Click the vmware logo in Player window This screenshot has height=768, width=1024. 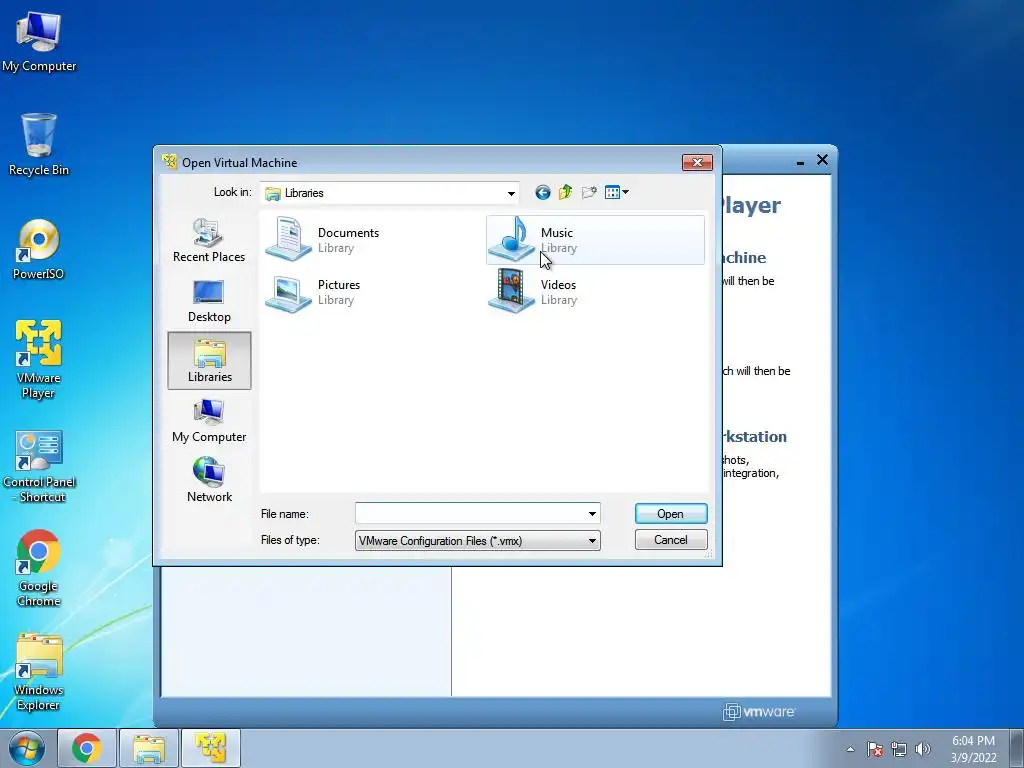pyautogui.click(x=760, y=712)
